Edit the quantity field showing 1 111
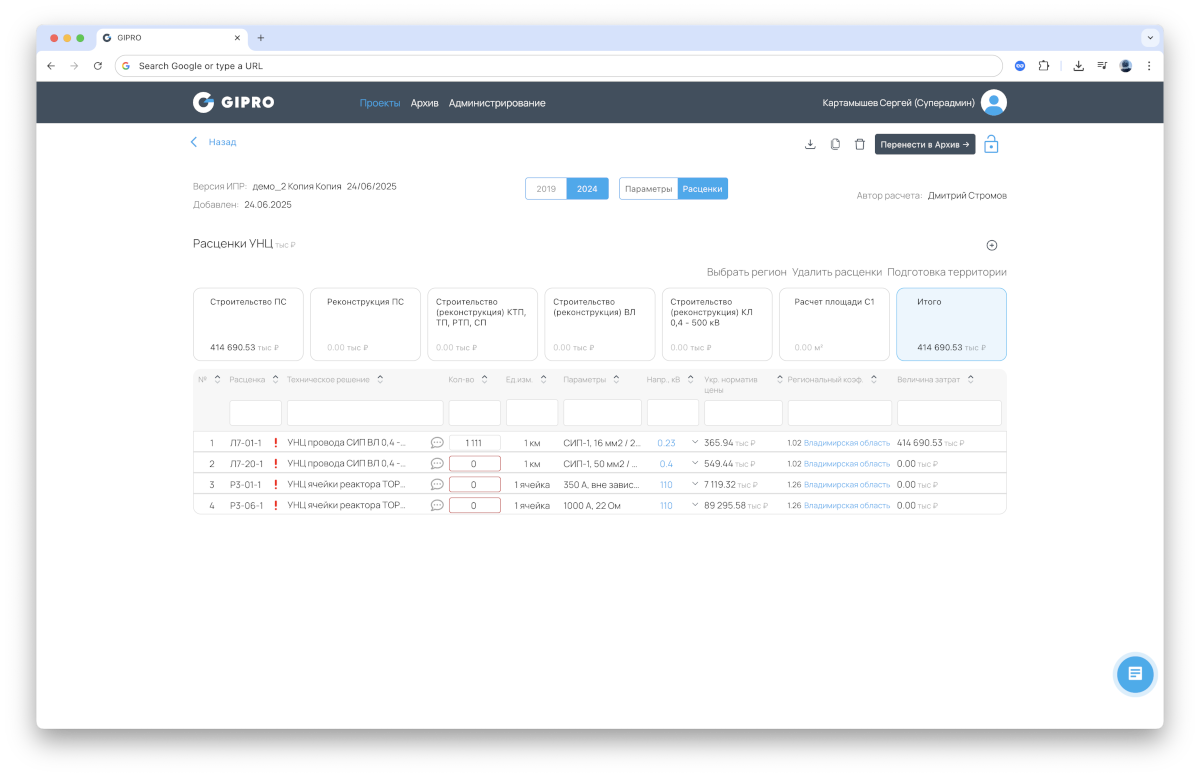1200x777 pixels. [x=475, y=442]
